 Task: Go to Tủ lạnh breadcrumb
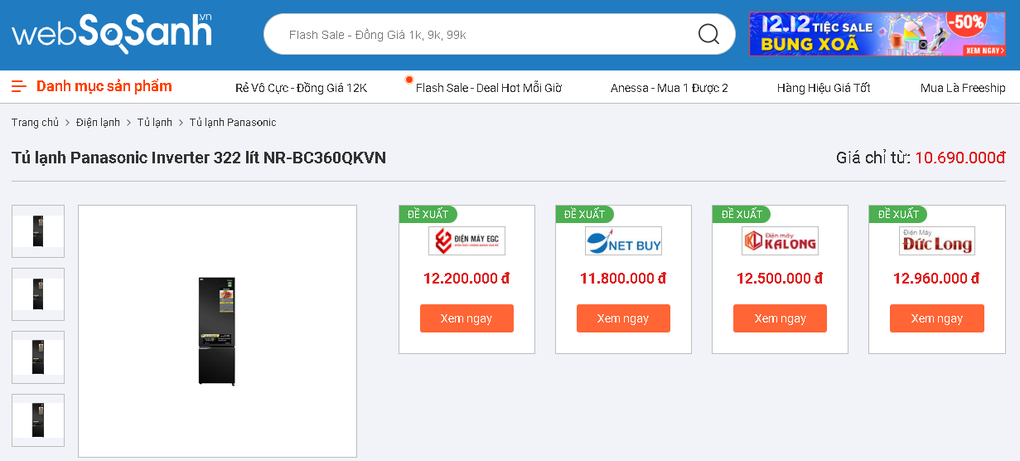tap(155, 122)
